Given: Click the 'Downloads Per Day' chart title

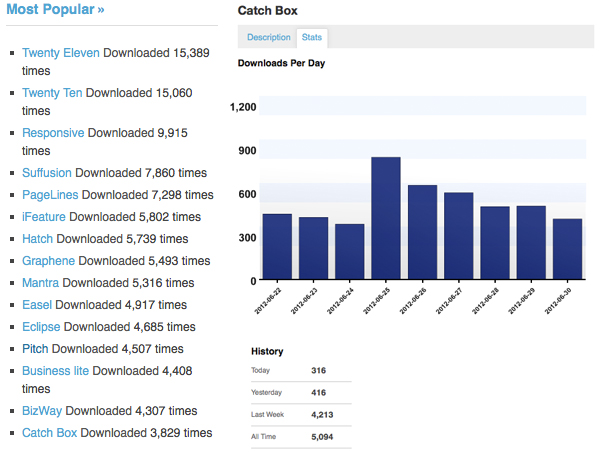Looking at the screenshot, I should [x=282, y=63].
